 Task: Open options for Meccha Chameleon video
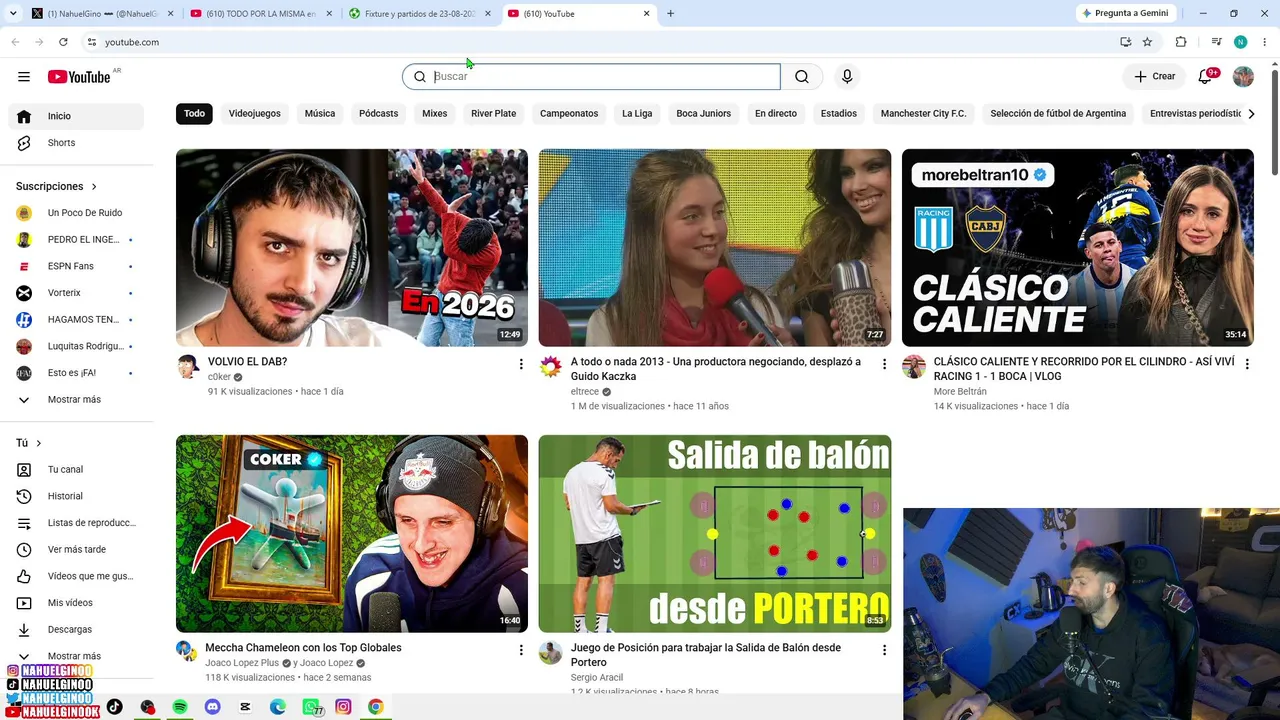[x=521, y=650]
